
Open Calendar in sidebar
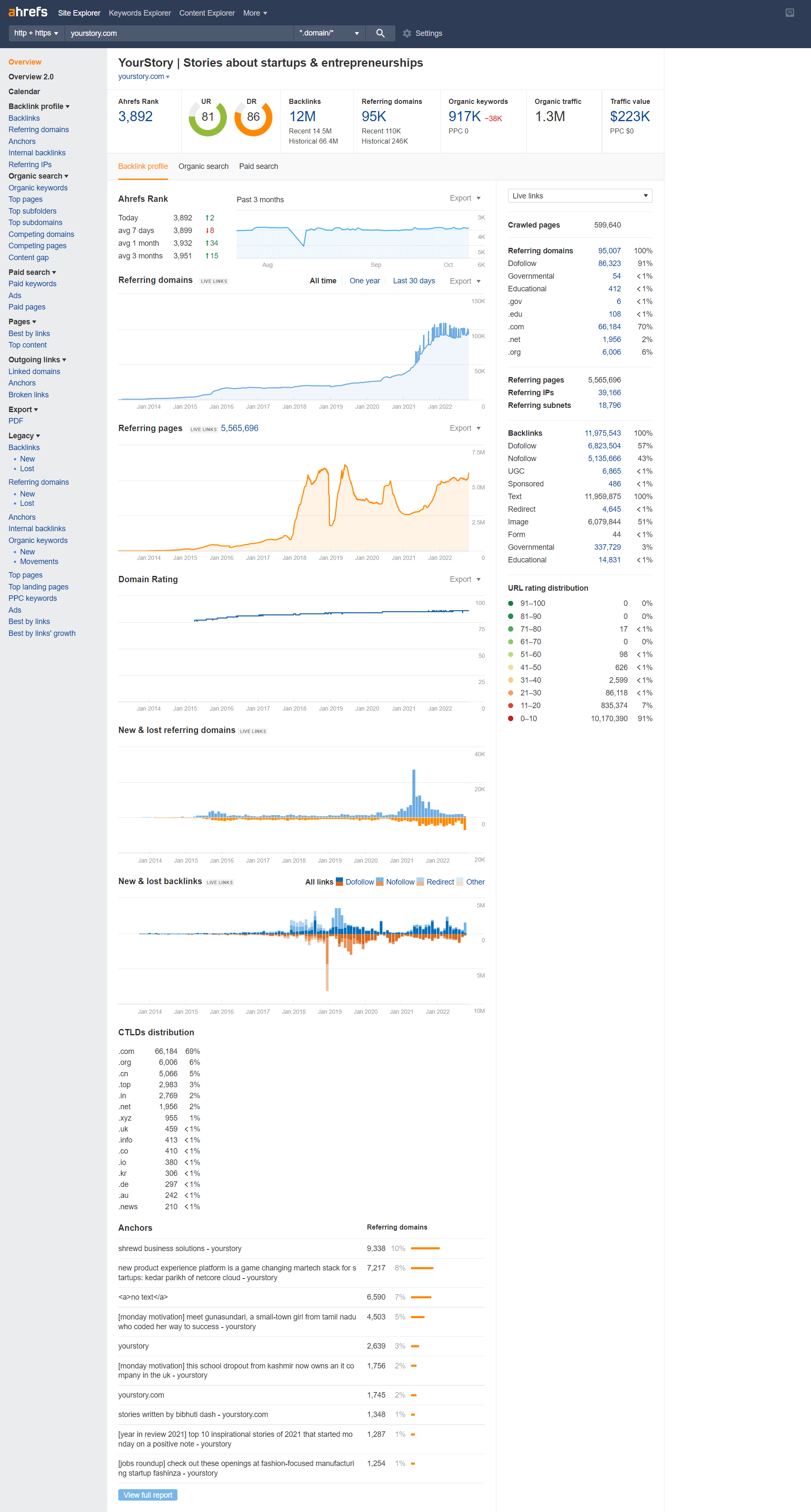(24, 92)
